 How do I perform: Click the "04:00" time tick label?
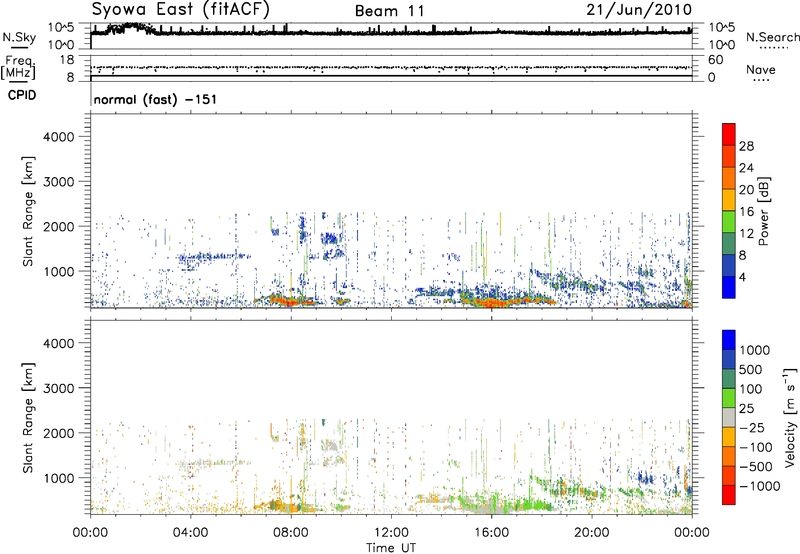[190, 533]
